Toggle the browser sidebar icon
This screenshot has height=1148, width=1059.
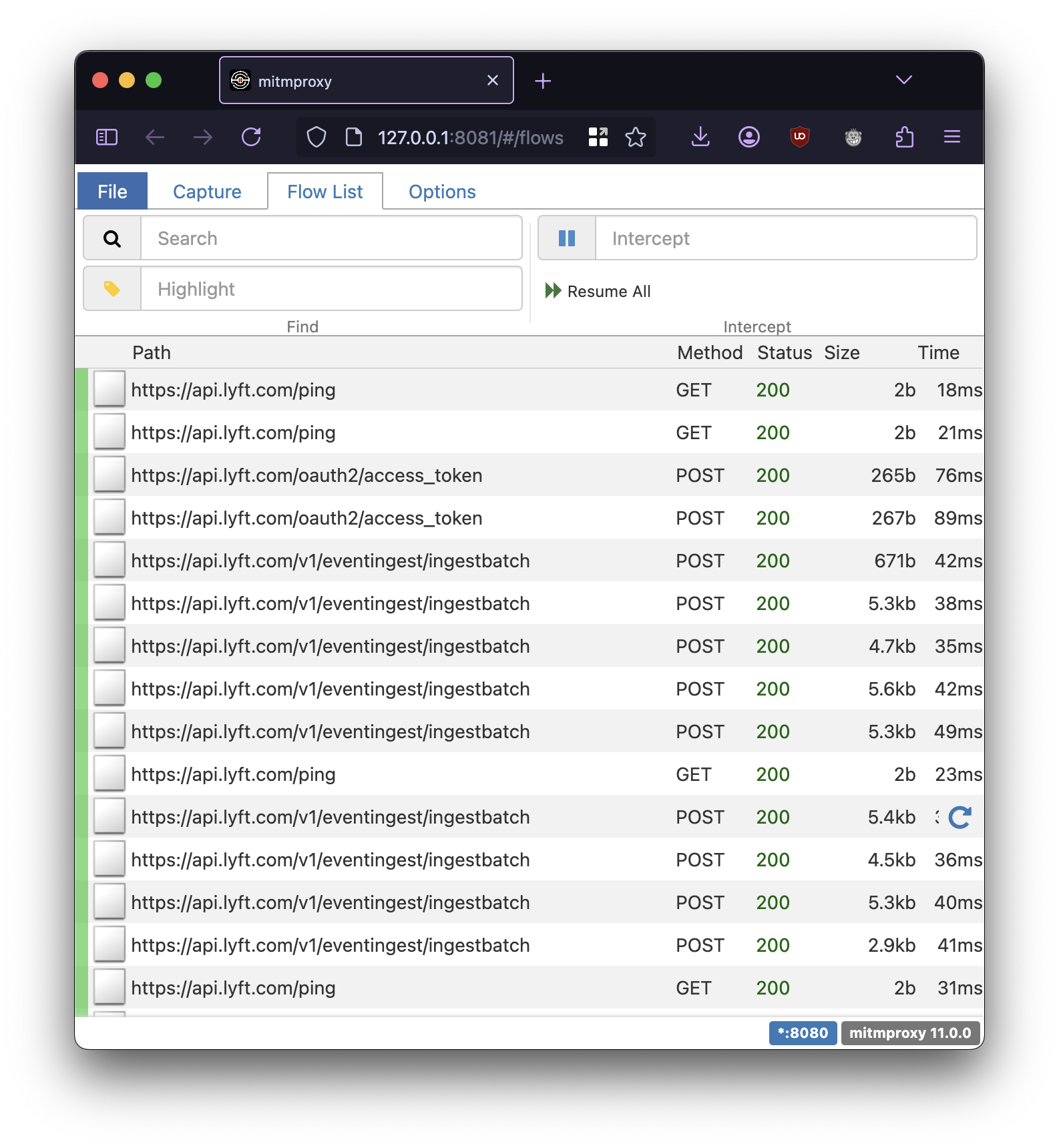(107, 137)
